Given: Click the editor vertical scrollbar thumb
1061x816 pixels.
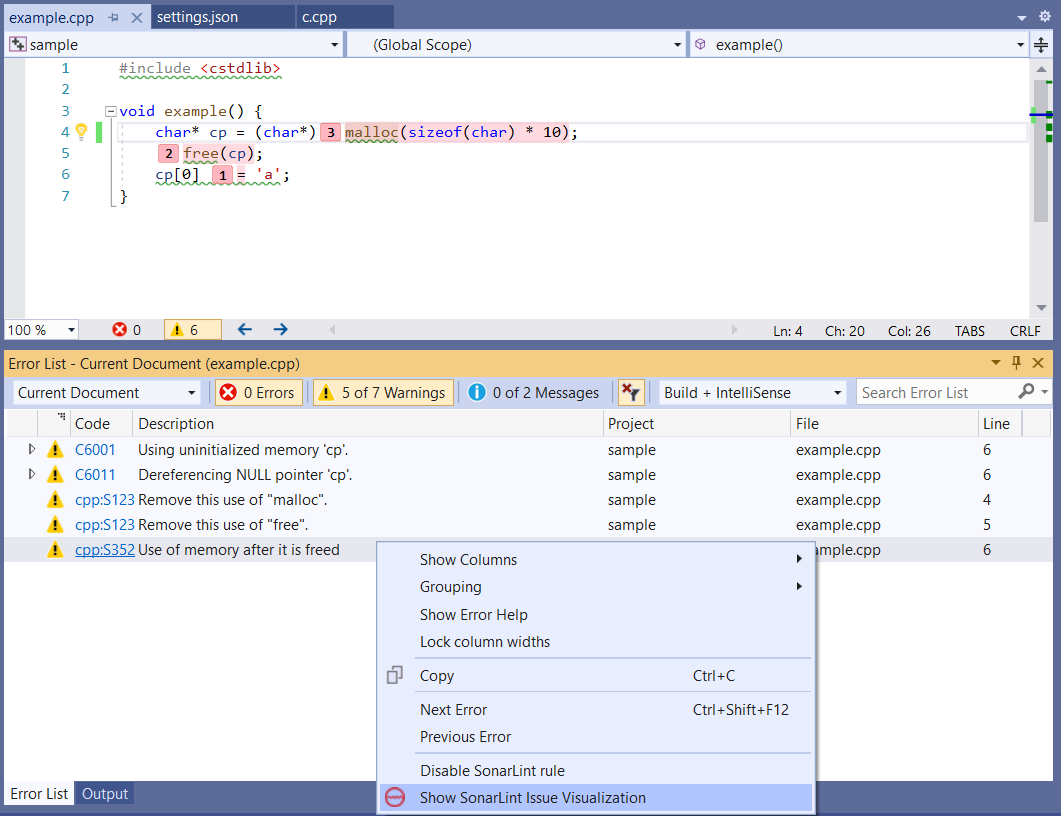Looking at the screenshot, I should (1041, 150).
